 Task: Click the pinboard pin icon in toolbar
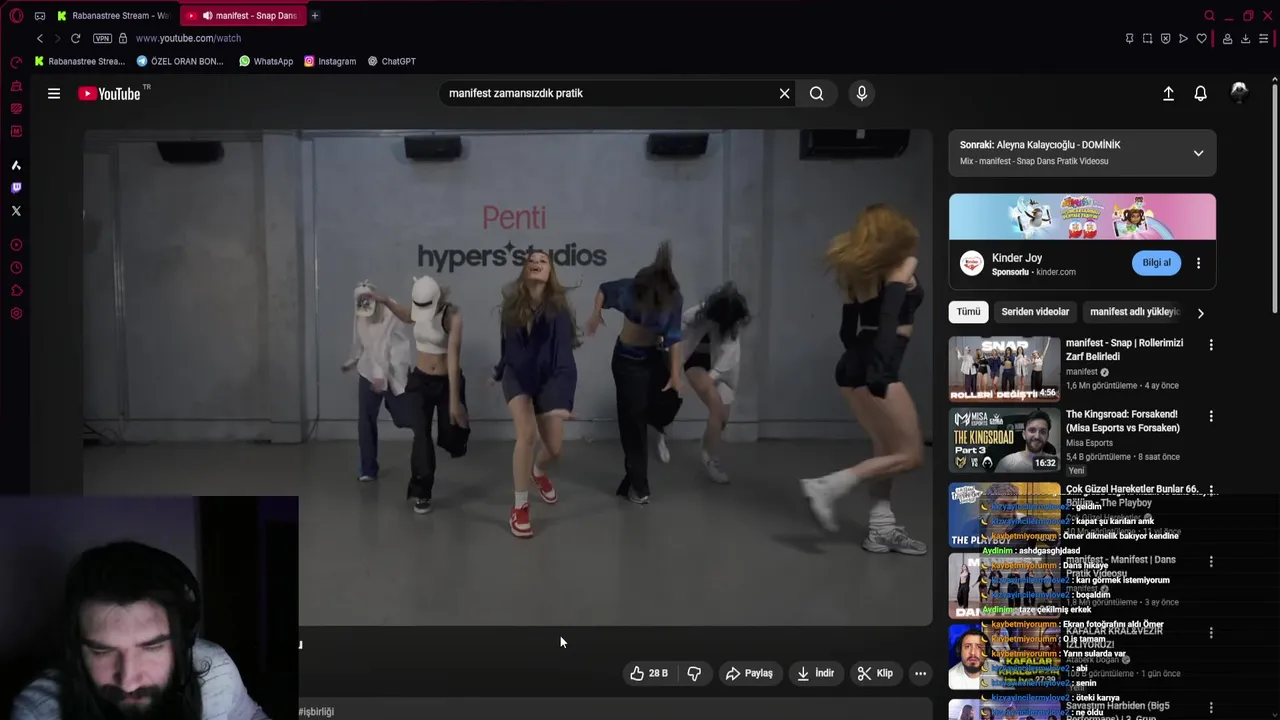point(1130,38)
